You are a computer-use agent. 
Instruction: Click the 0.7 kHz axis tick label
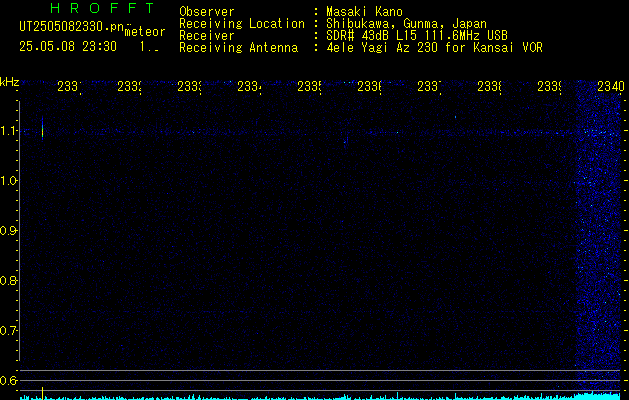(x=8, y=331)
